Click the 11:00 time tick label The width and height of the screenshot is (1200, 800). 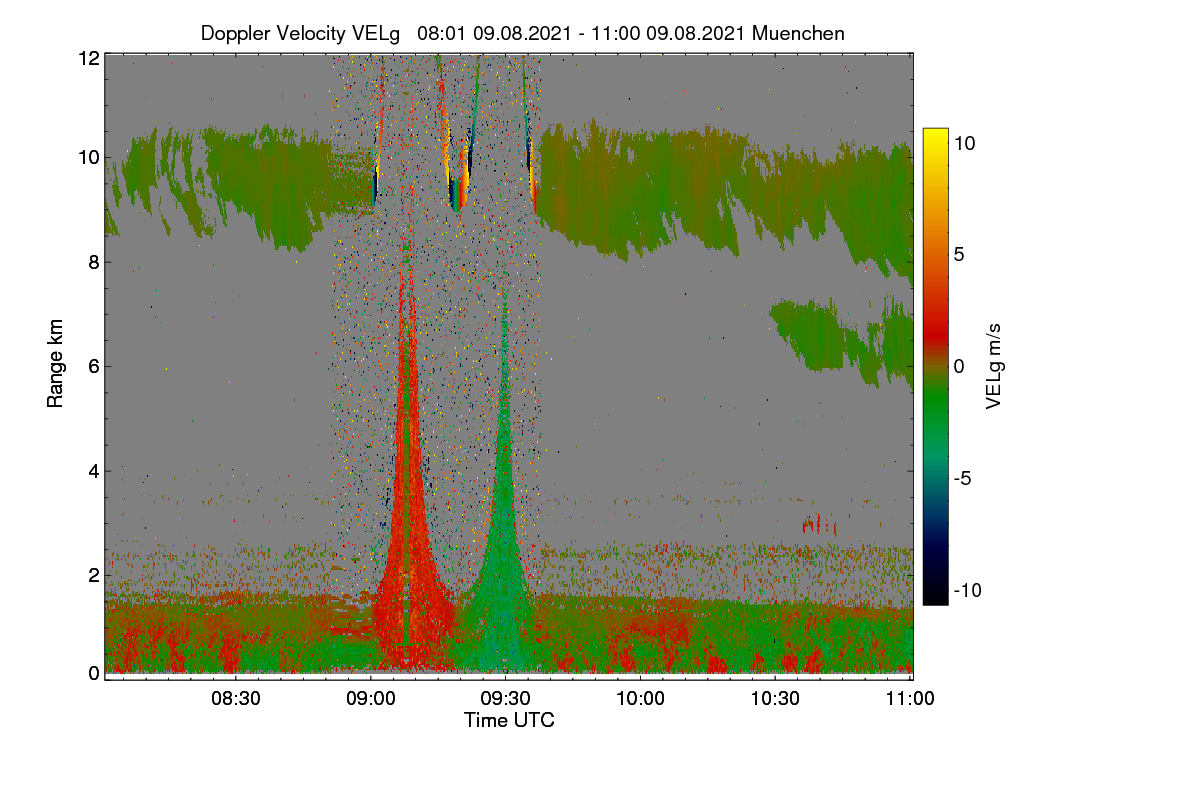click(910, 699)
